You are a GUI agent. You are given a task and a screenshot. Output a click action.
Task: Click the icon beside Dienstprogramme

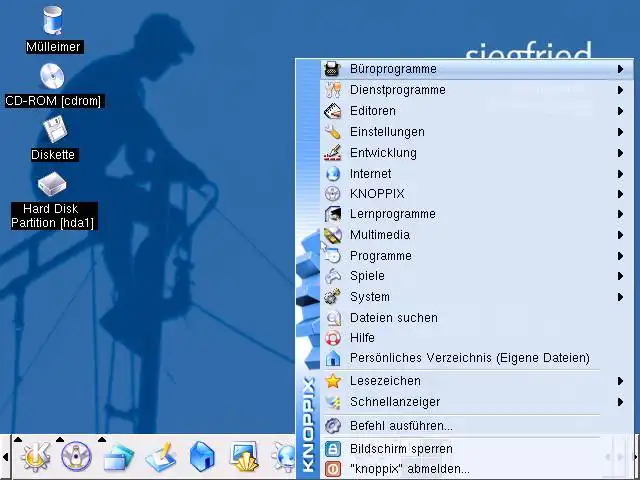pos(333,90)
